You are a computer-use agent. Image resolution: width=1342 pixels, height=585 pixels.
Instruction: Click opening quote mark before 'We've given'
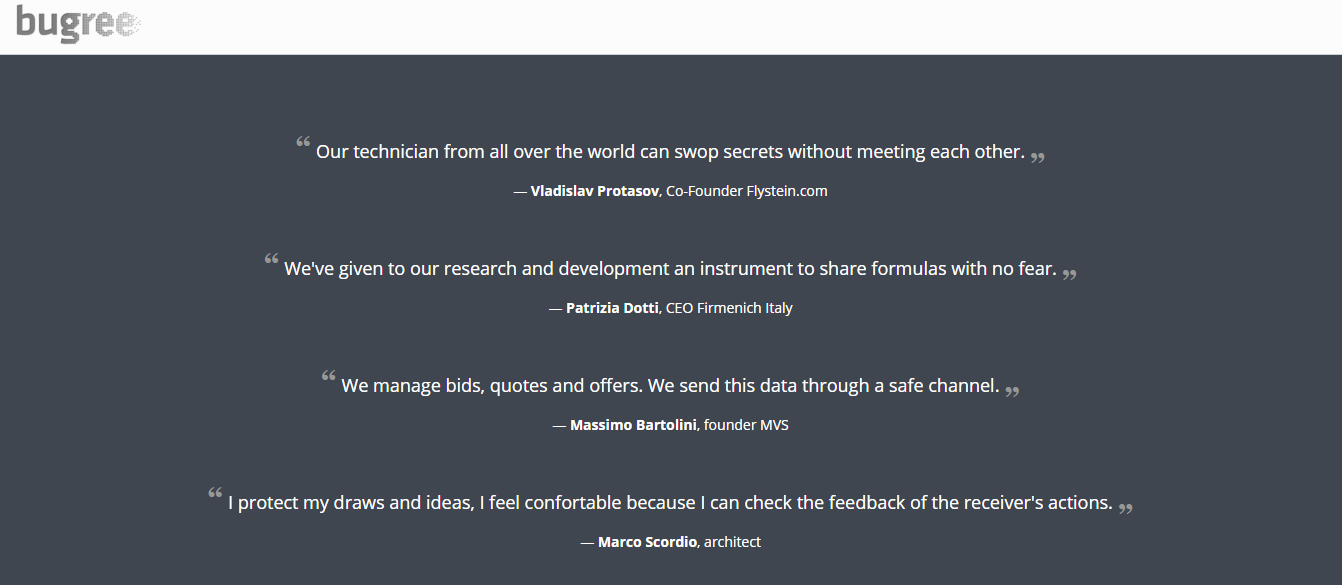point(271,260)
